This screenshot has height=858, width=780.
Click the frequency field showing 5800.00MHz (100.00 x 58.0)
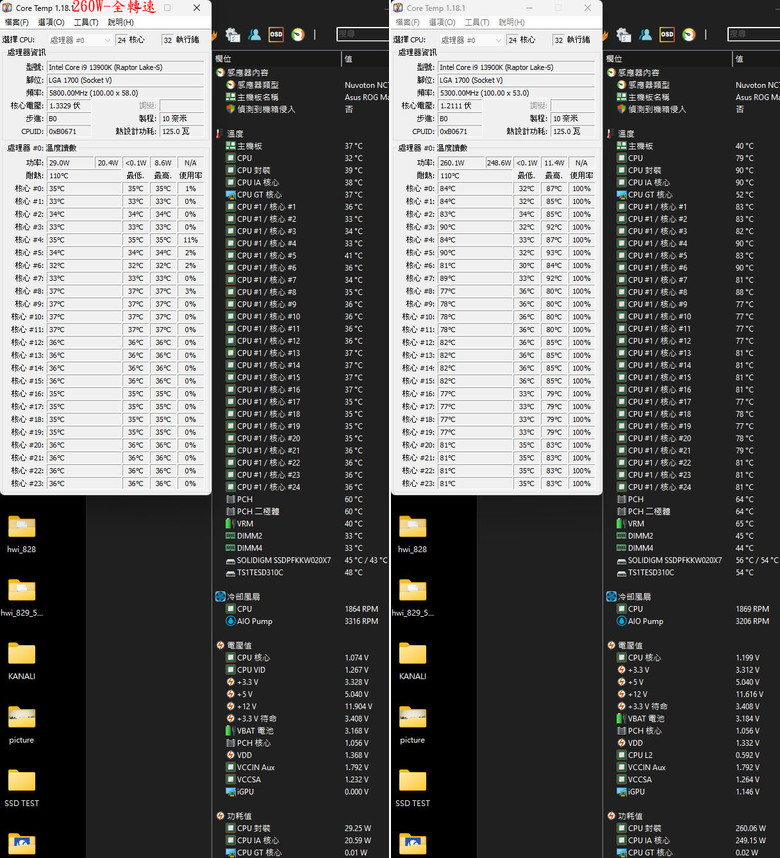(x=125, y=93)
